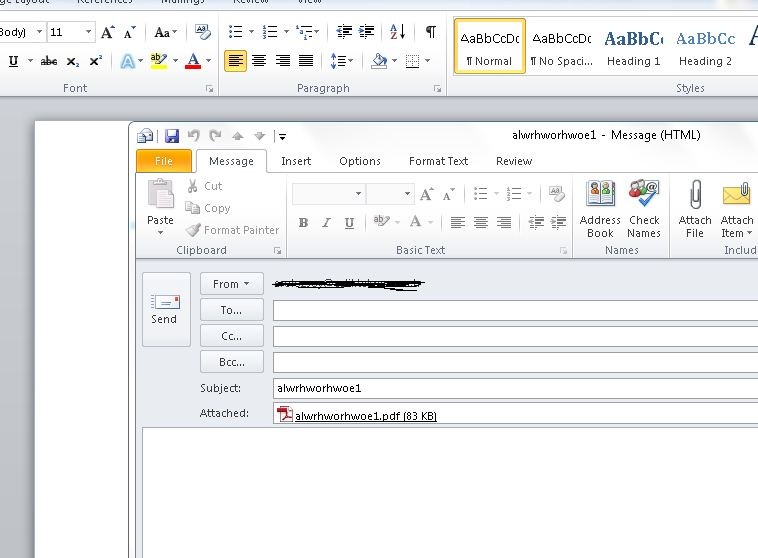
Task: Click Bullets list icon in Word ribbon
Action: (x=236, y=32)
